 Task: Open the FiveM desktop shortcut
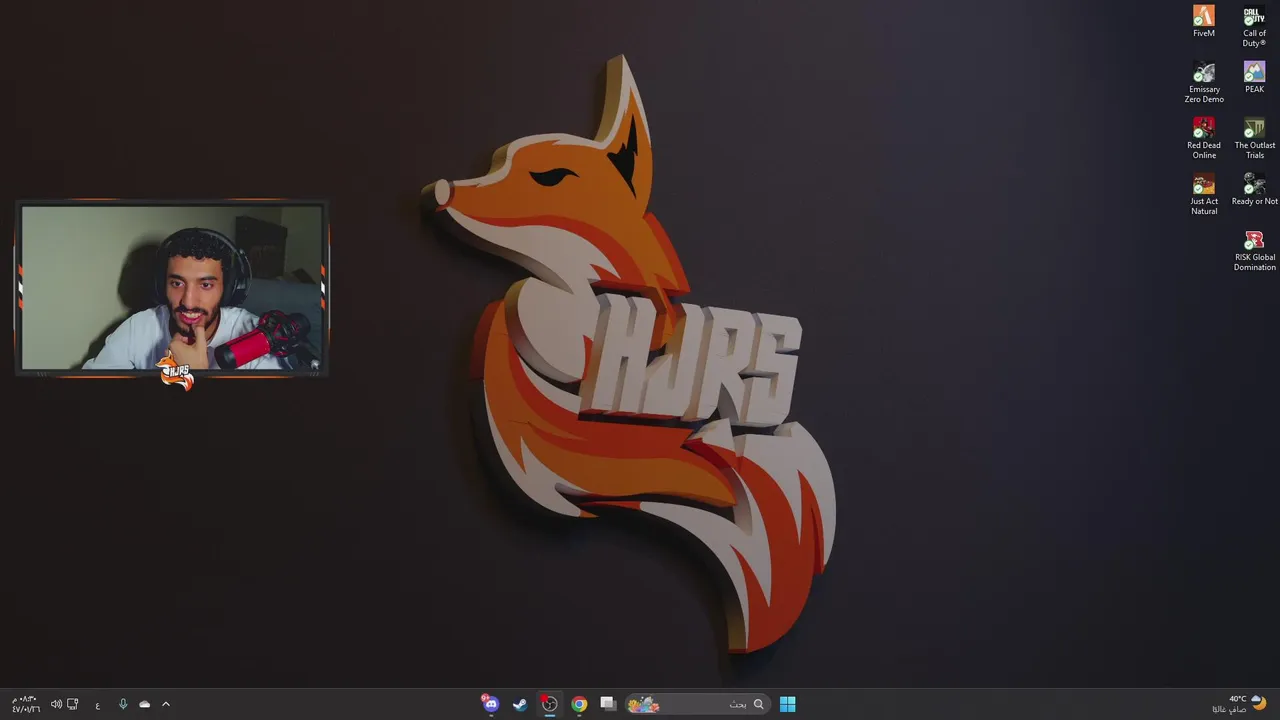1204,22
